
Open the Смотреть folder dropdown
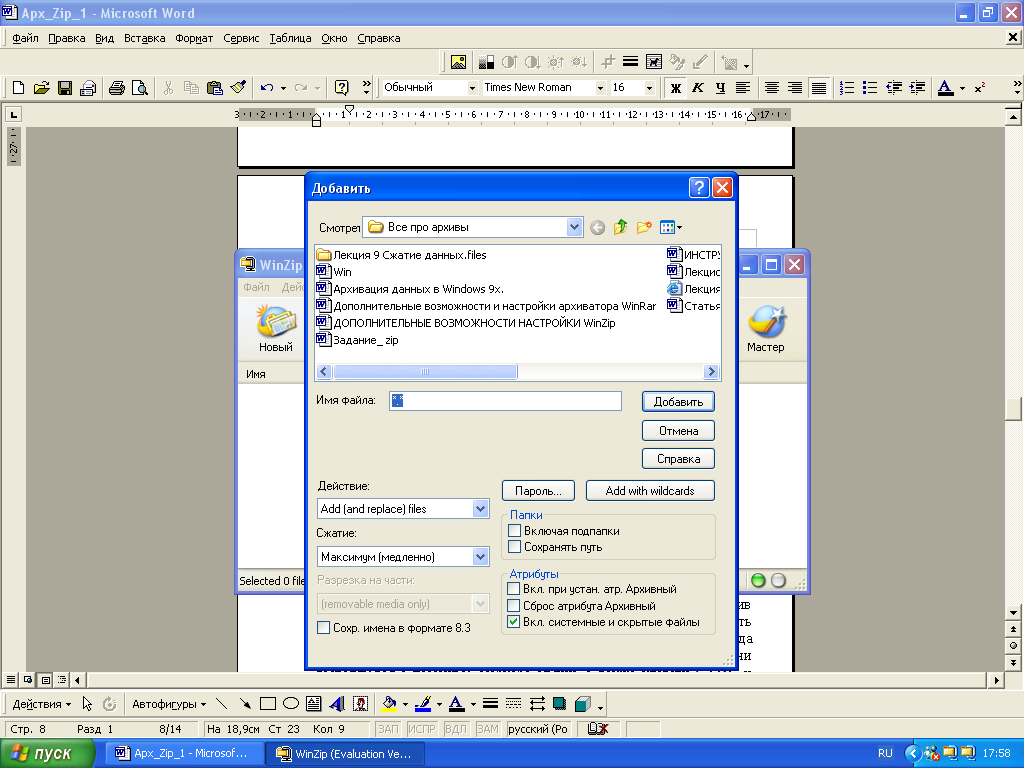[x=574, y=227]
